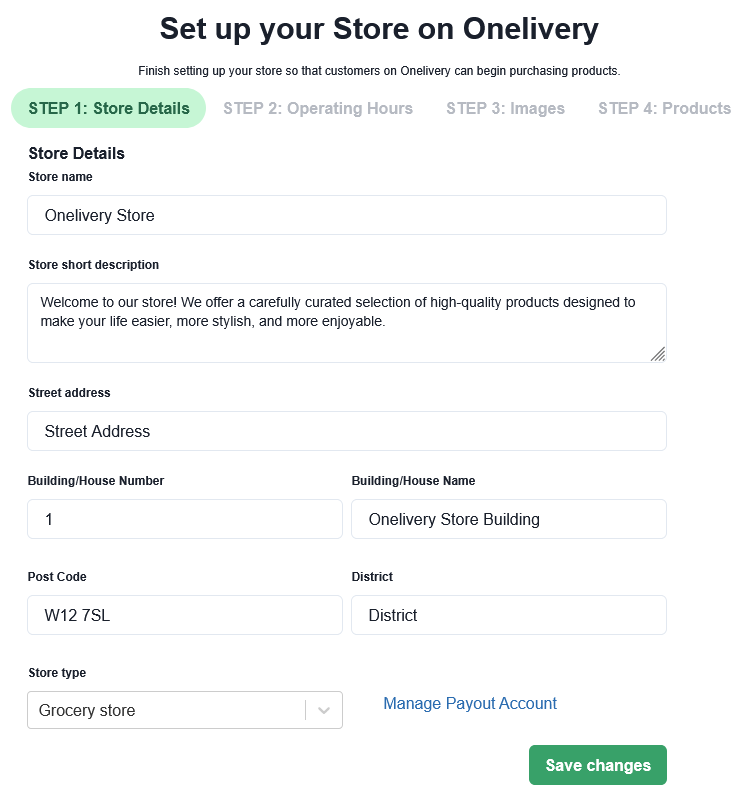Click the textarea resize handle icon
The height and width of the screenshot is (797, 737).
tap(657, 353)
